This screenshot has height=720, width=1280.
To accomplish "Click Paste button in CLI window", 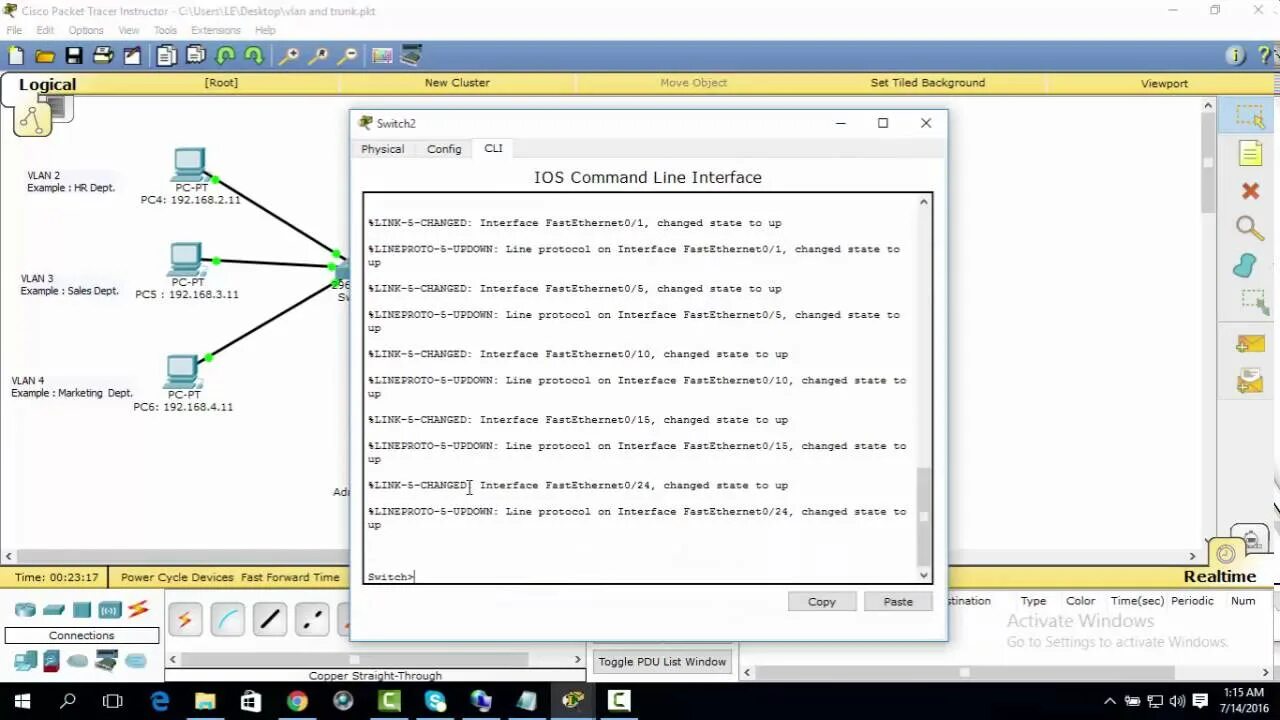I will [x=898, y=602].
